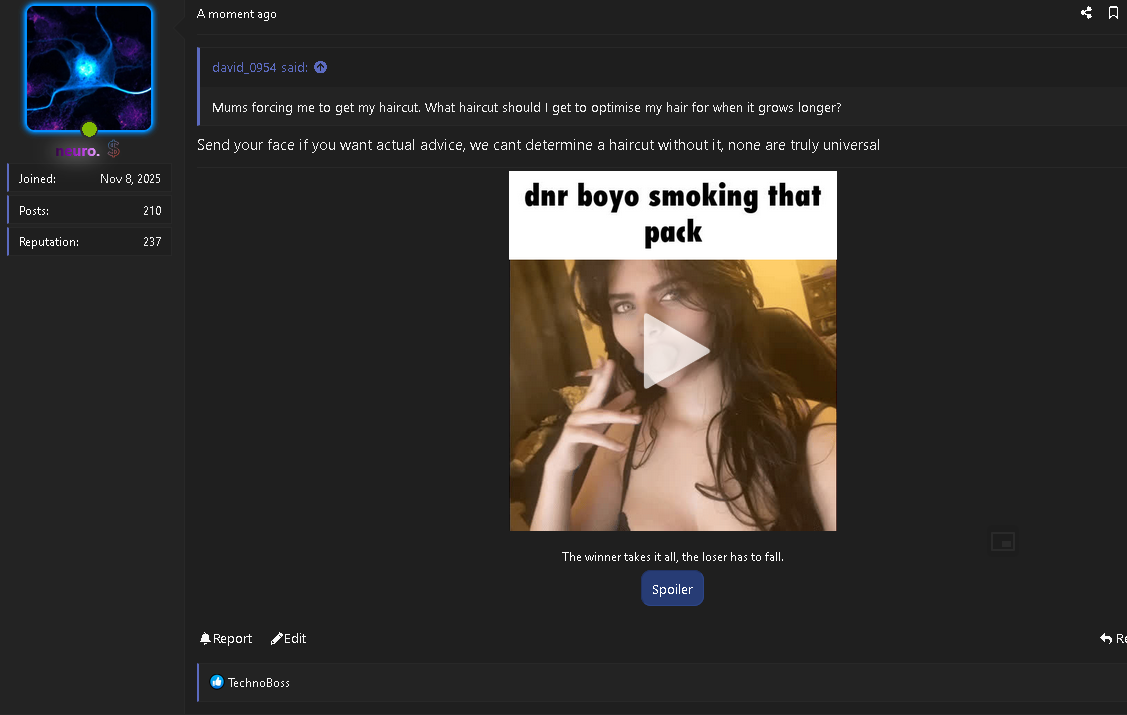Open david_0954's quoted post link

point(259,68)
